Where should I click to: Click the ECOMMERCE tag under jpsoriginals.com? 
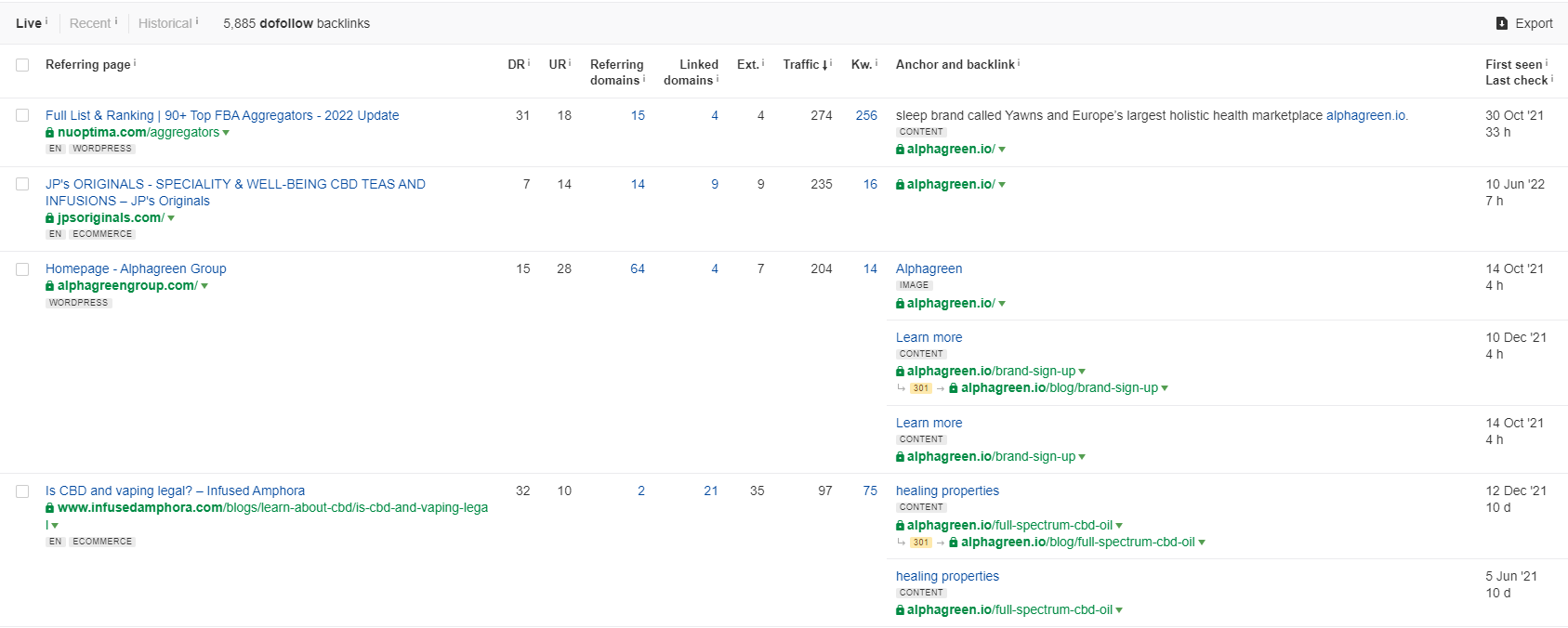point(102,234)
